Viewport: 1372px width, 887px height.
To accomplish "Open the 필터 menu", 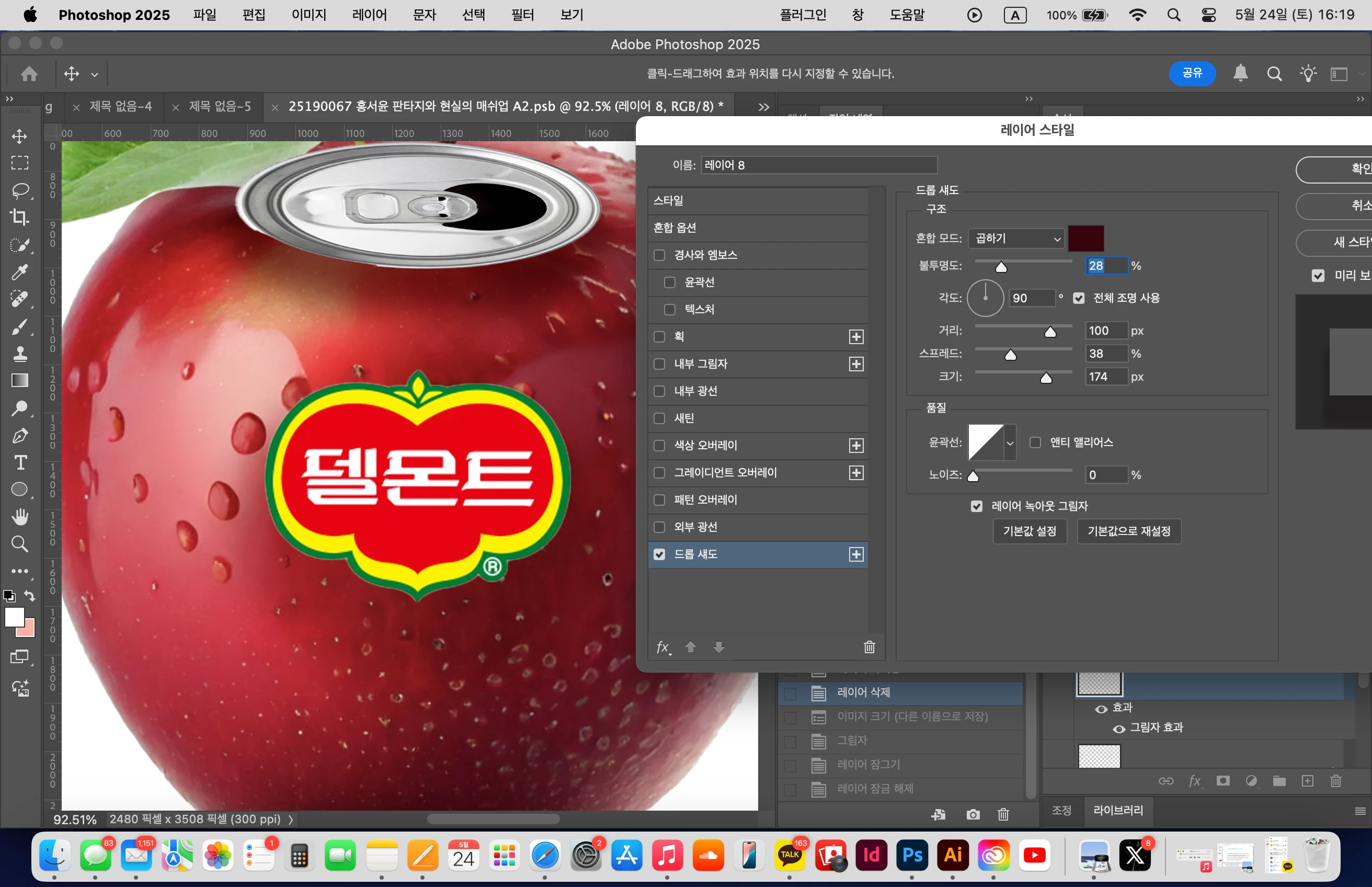I will tap(522, 15).
